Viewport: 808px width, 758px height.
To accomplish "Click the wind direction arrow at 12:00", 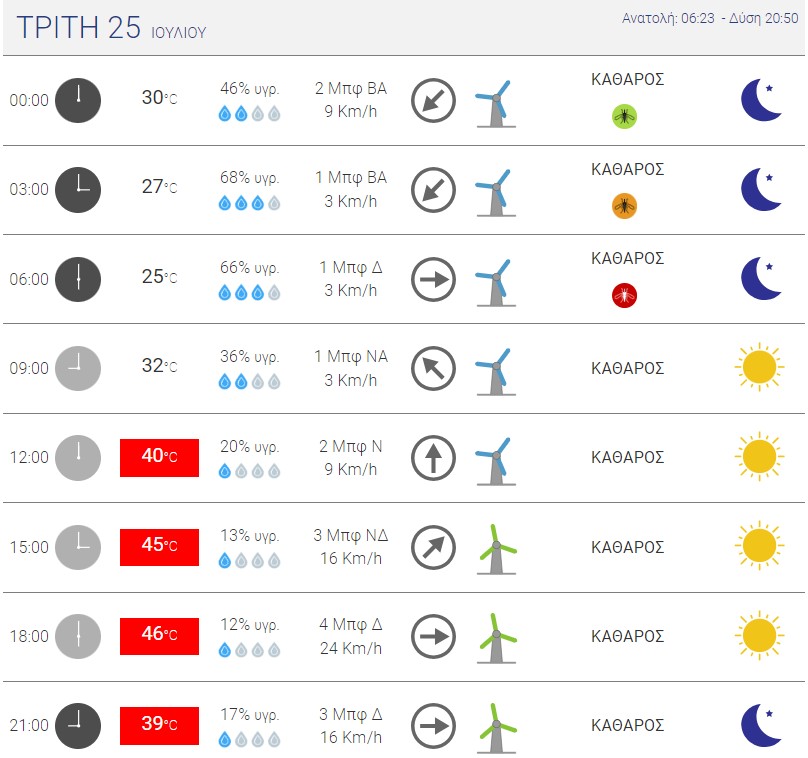I will coord(433,458).
